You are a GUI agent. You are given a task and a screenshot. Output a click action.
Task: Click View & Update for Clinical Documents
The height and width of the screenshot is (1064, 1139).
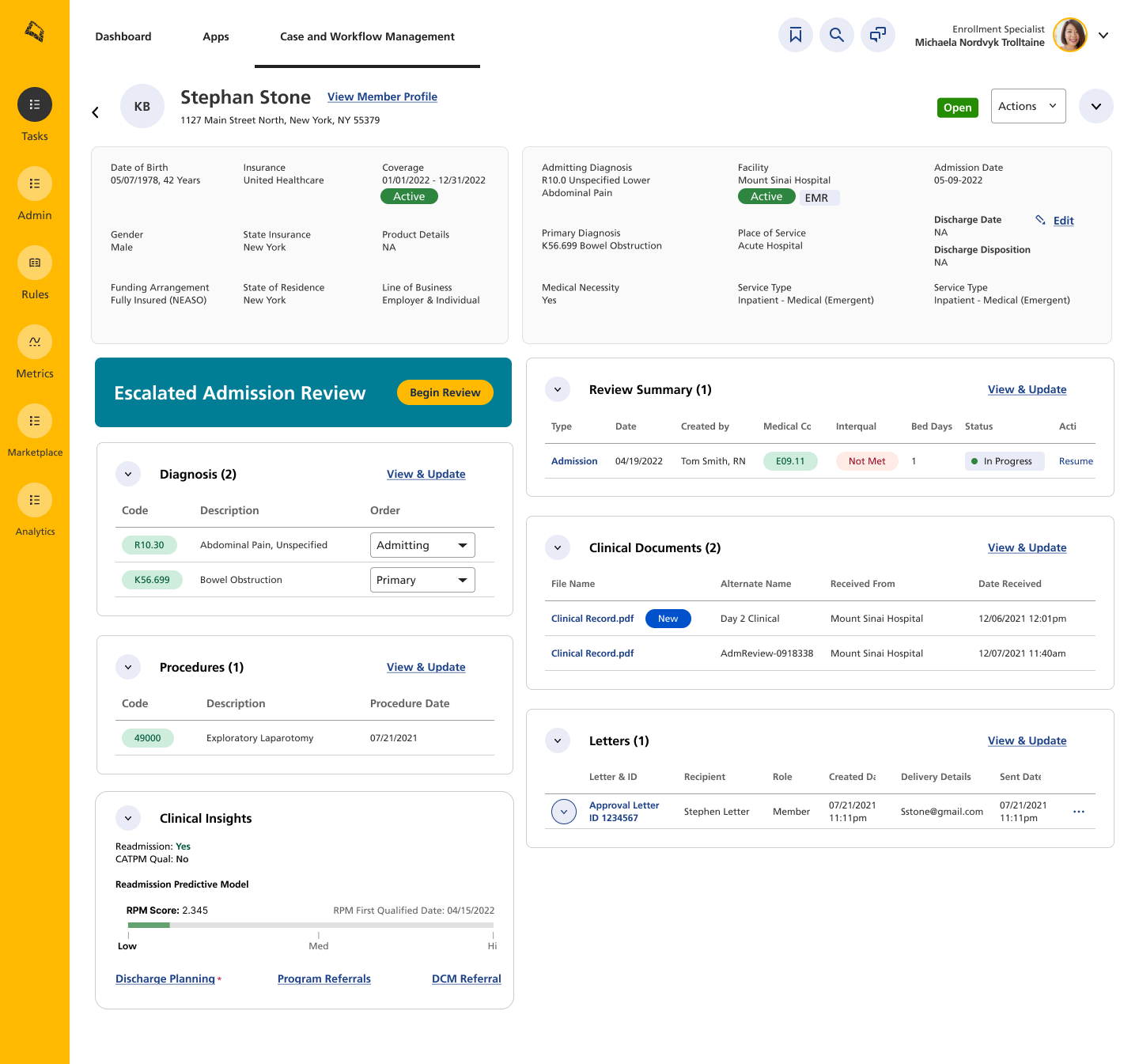[x=1027, y=547]
